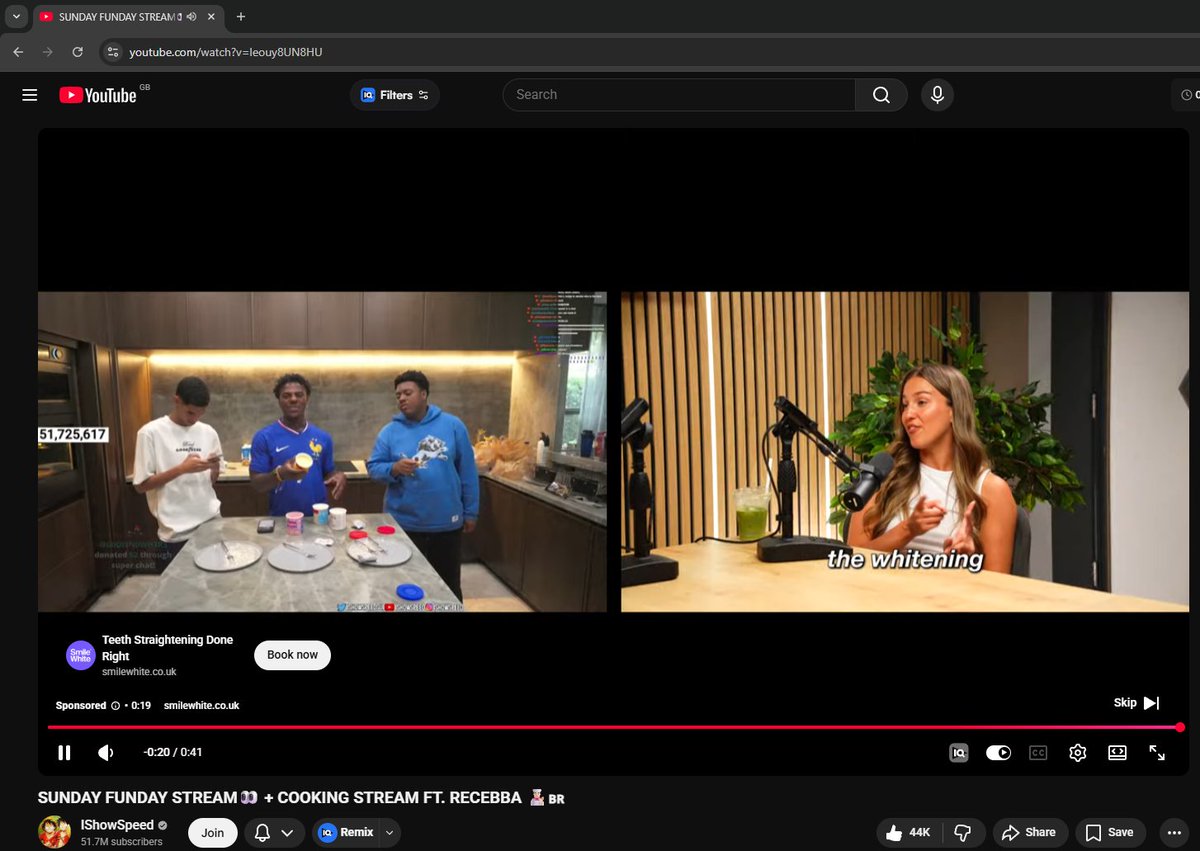Viewport: 1200px width, 851px height.
Task: Close the SUNDAY FUNDAY STREAM tab
Action: click(x=211, y=17)
